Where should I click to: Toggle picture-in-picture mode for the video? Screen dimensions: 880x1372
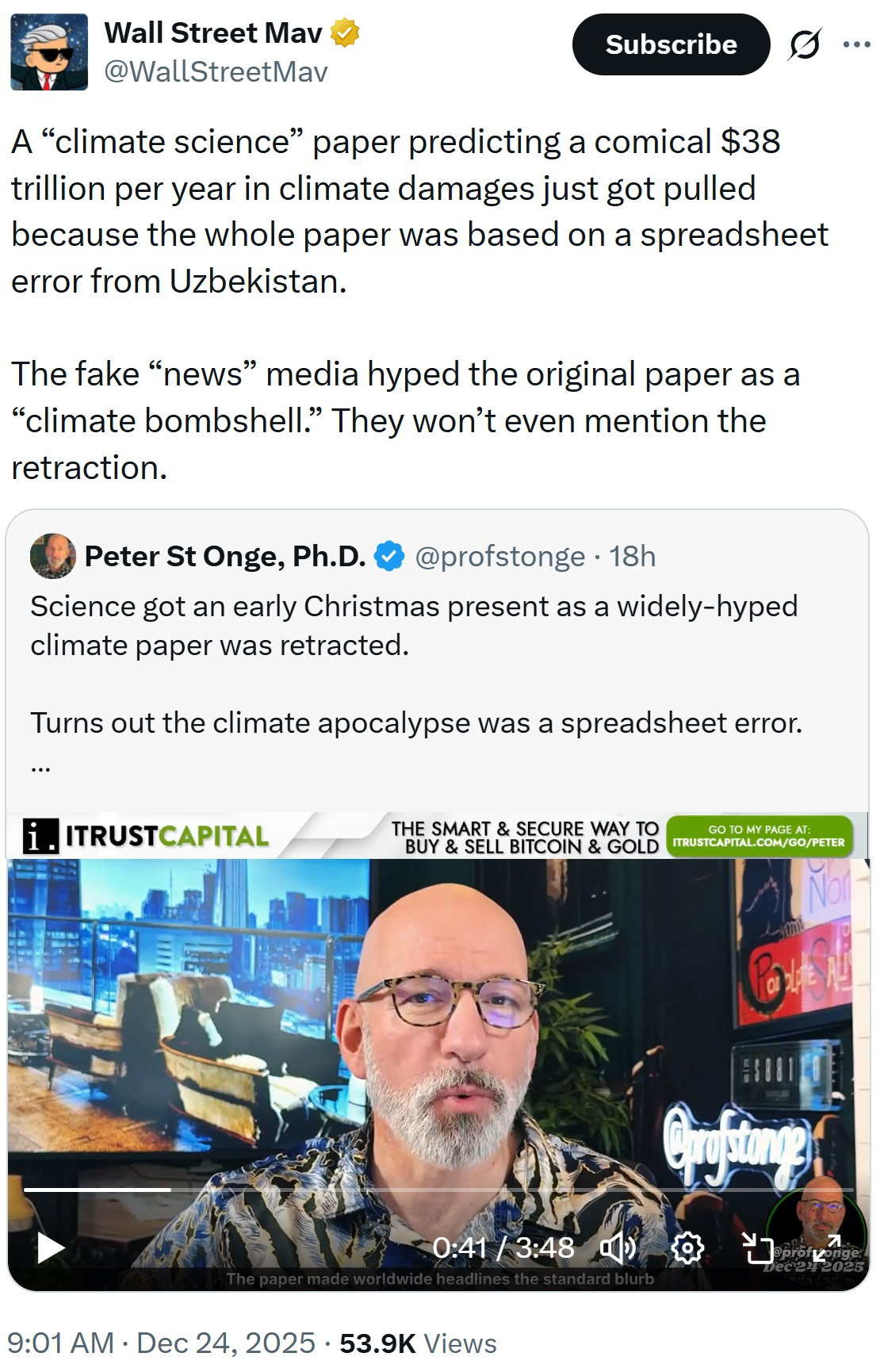pyautogui.click(x=757, y=1247)
